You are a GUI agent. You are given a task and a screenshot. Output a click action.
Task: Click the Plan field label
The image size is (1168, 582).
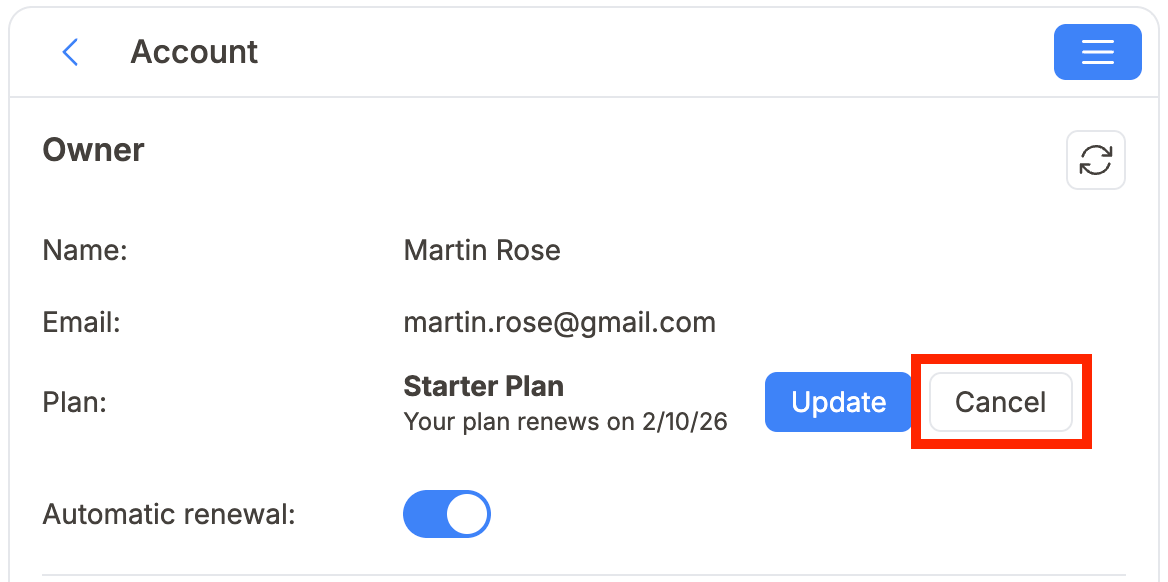(74, 402)
